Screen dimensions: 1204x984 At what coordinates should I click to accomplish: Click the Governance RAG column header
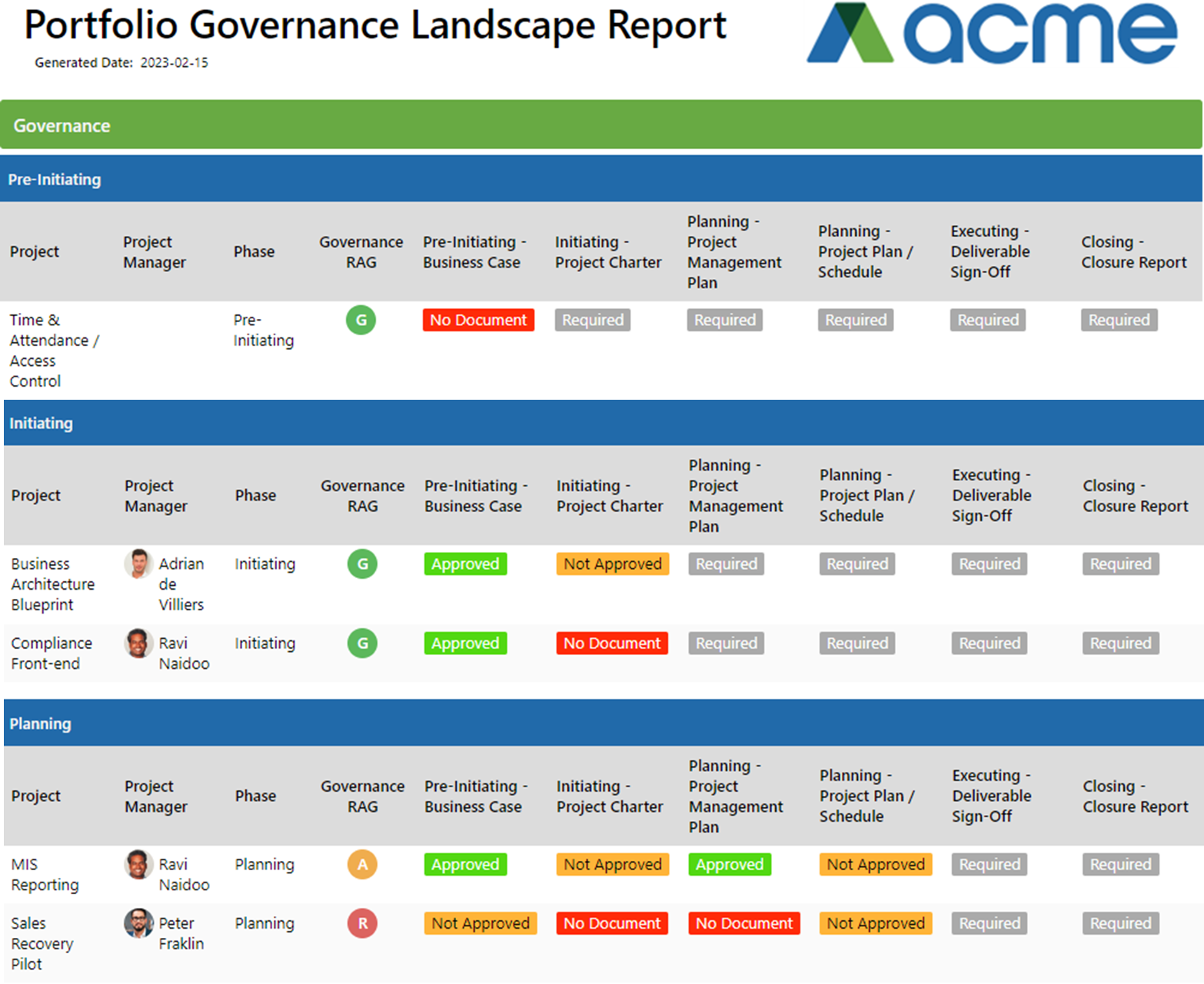point(361,251)
